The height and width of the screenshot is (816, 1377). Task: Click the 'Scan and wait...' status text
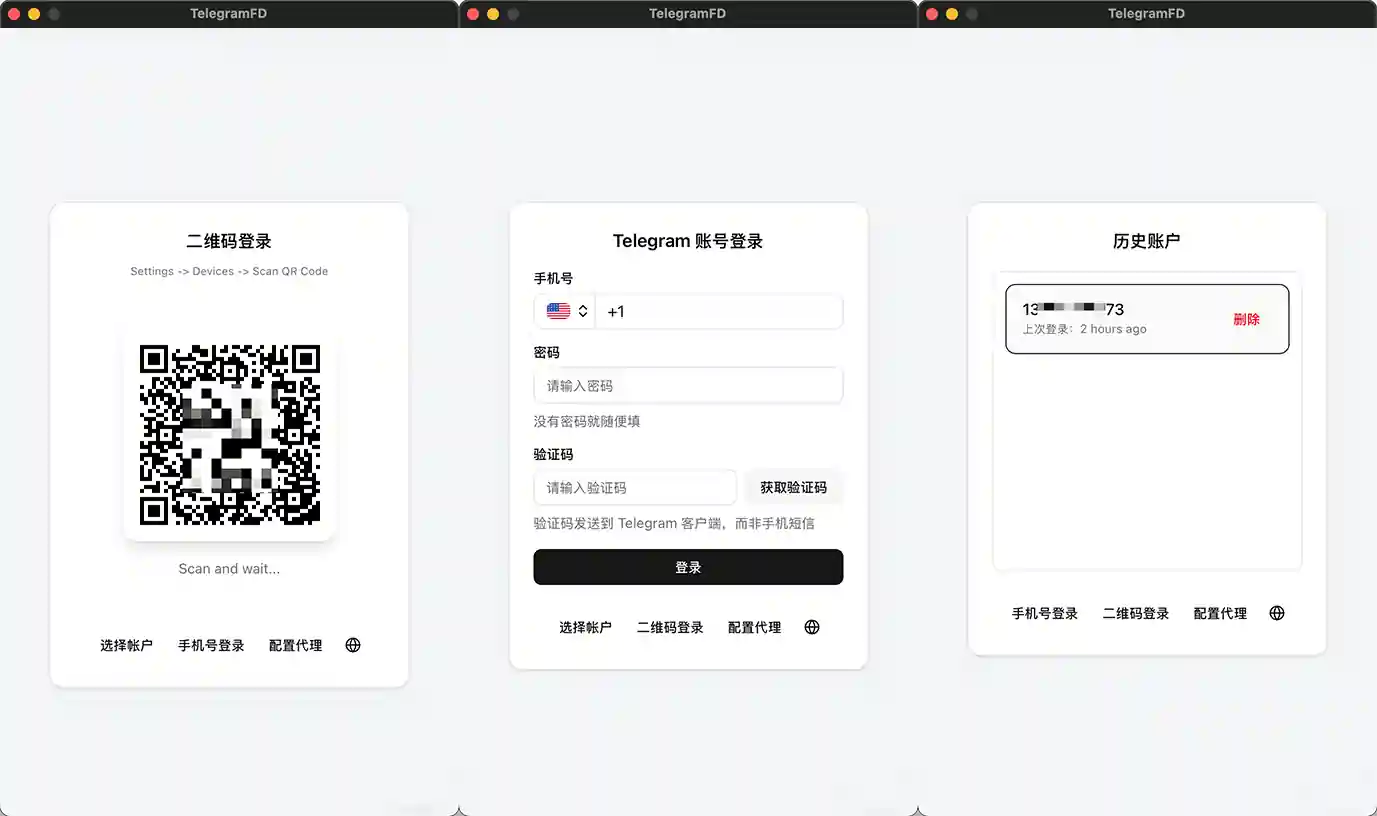(x=229, y=569)
